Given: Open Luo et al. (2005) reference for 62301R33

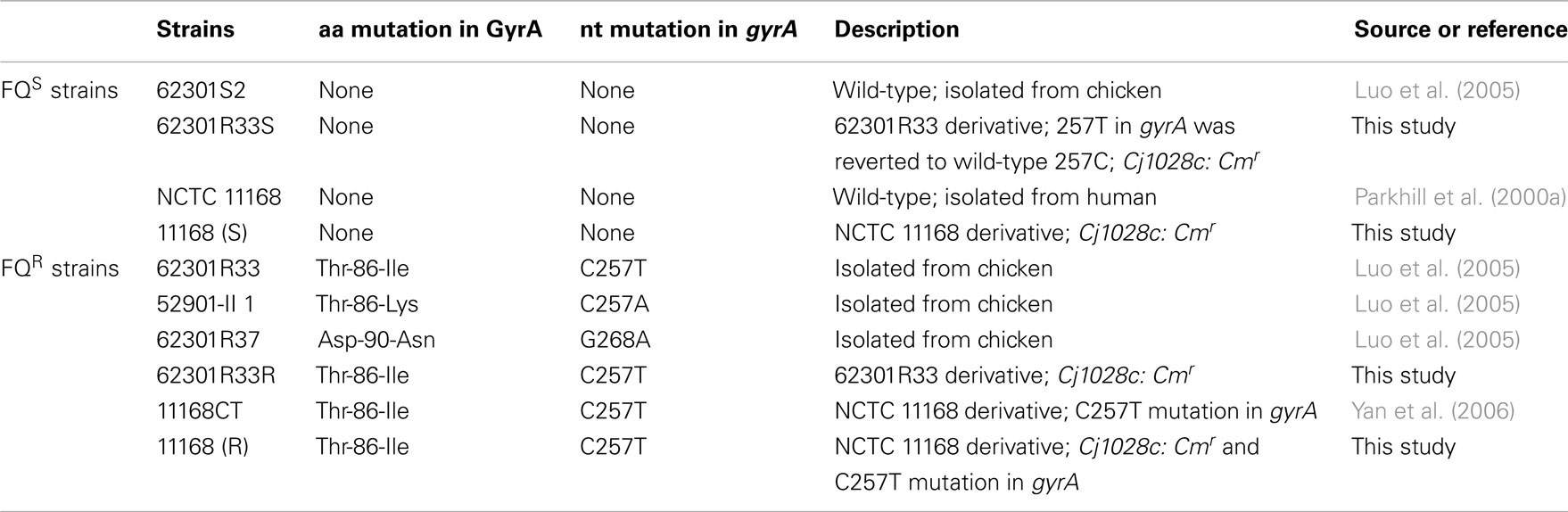Looking at the screenshot, I should pyautogui.click(x=1436, y=268).
